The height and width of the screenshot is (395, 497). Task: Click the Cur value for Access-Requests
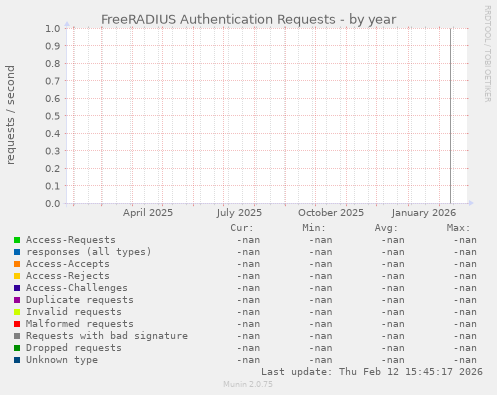click(x=248, y=240)
